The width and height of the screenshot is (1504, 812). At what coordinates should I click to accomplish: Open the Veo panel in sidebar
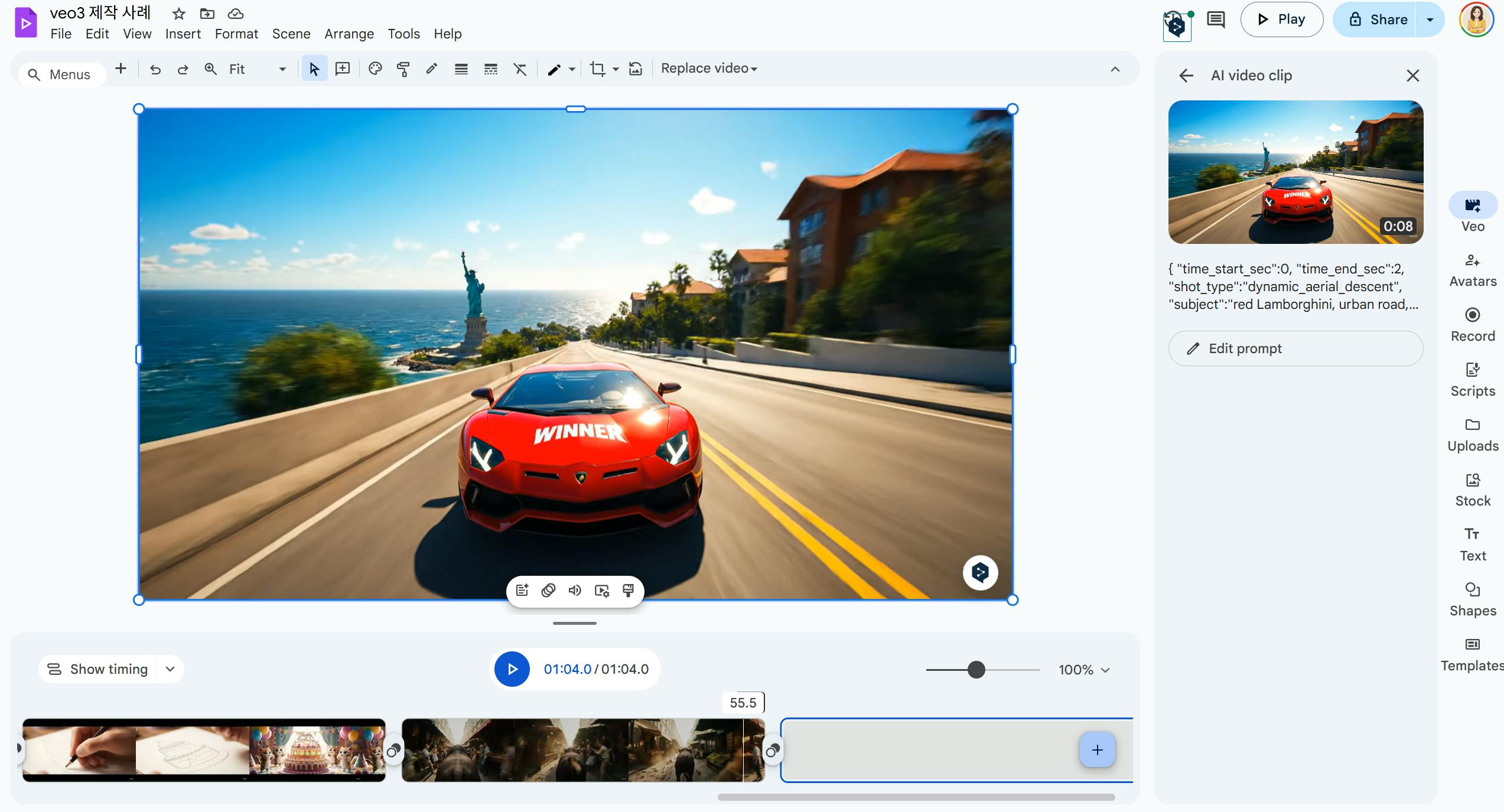[1472, 206]
